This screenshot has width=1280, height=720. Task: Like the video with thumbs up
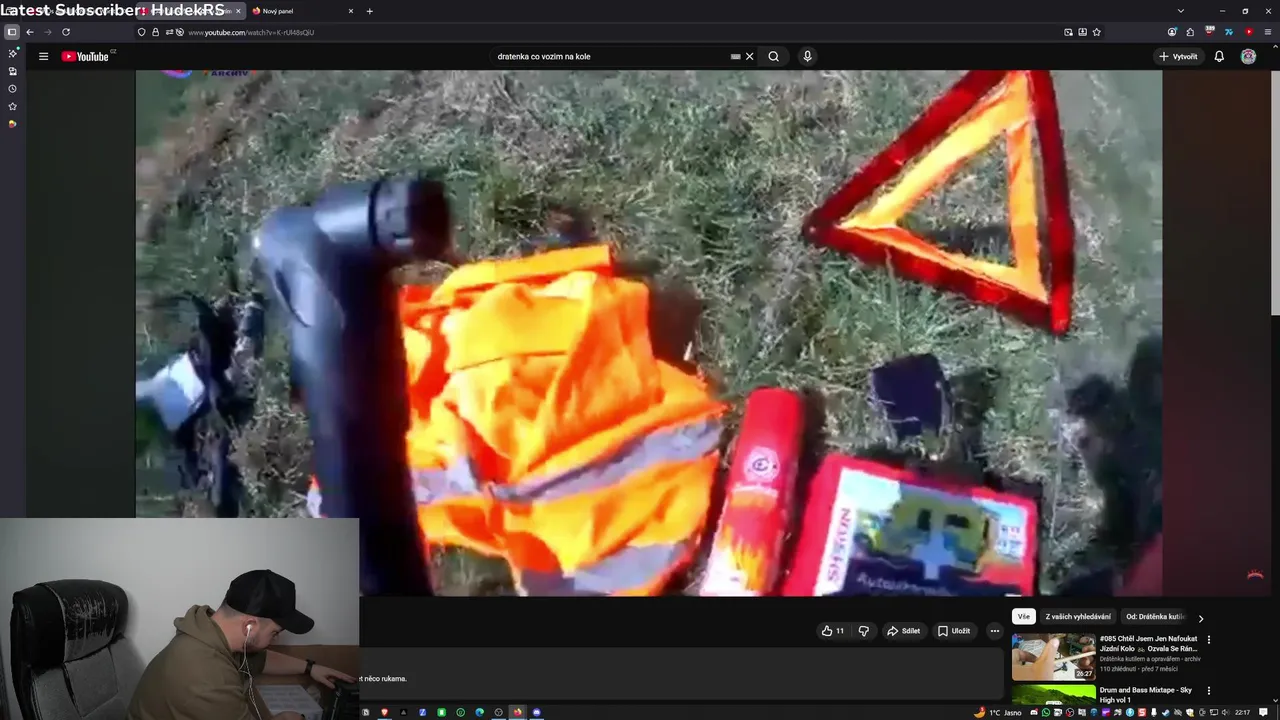point(833,631)
